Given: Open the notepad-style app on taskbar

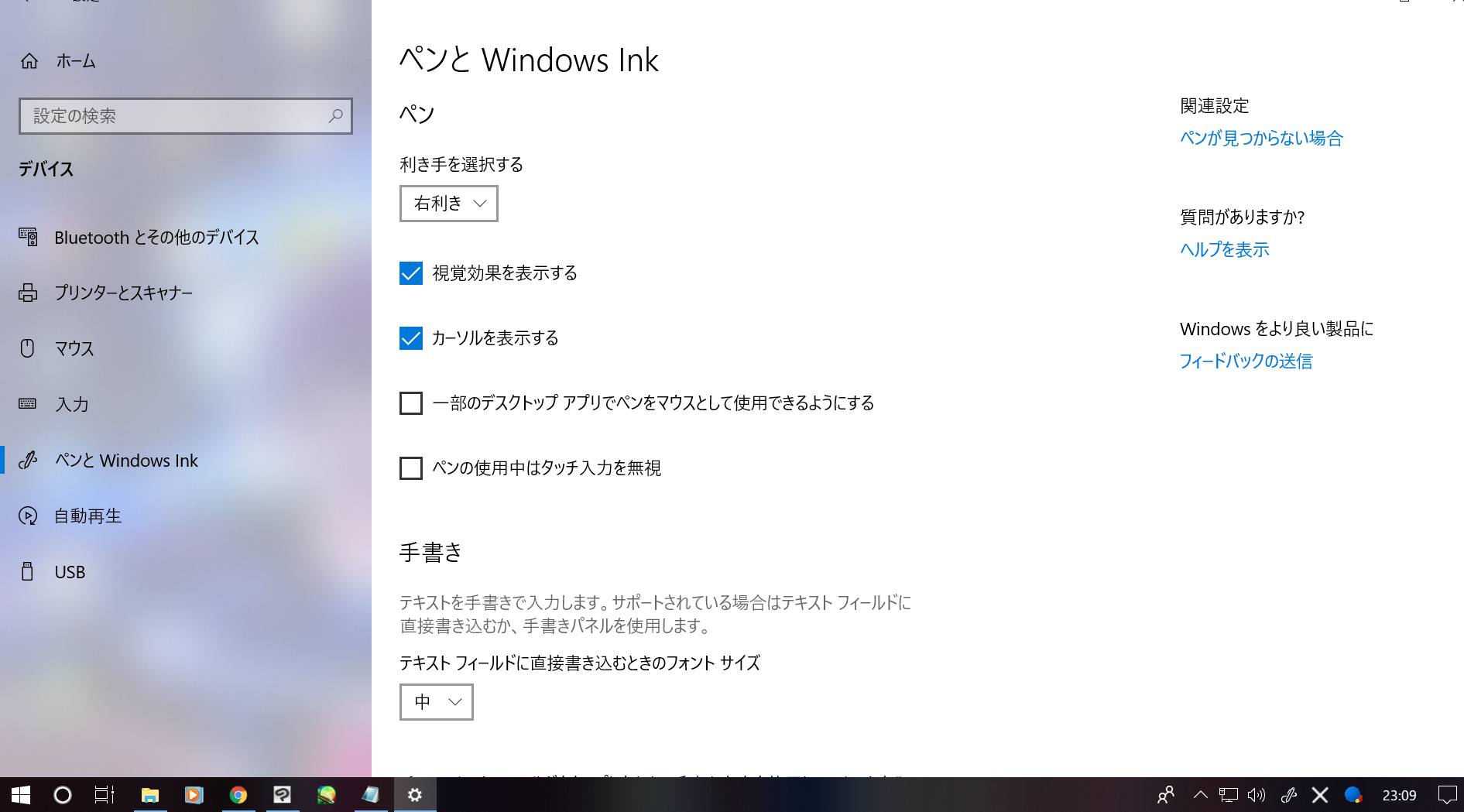Looking at the screenshot, I should click(x=371, y=795).
